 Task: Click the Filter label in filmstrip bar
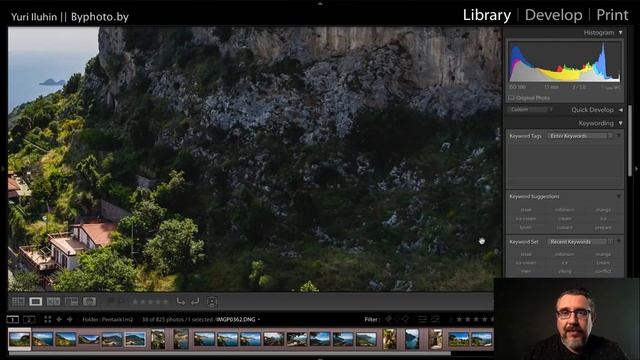tap(371, 319)
